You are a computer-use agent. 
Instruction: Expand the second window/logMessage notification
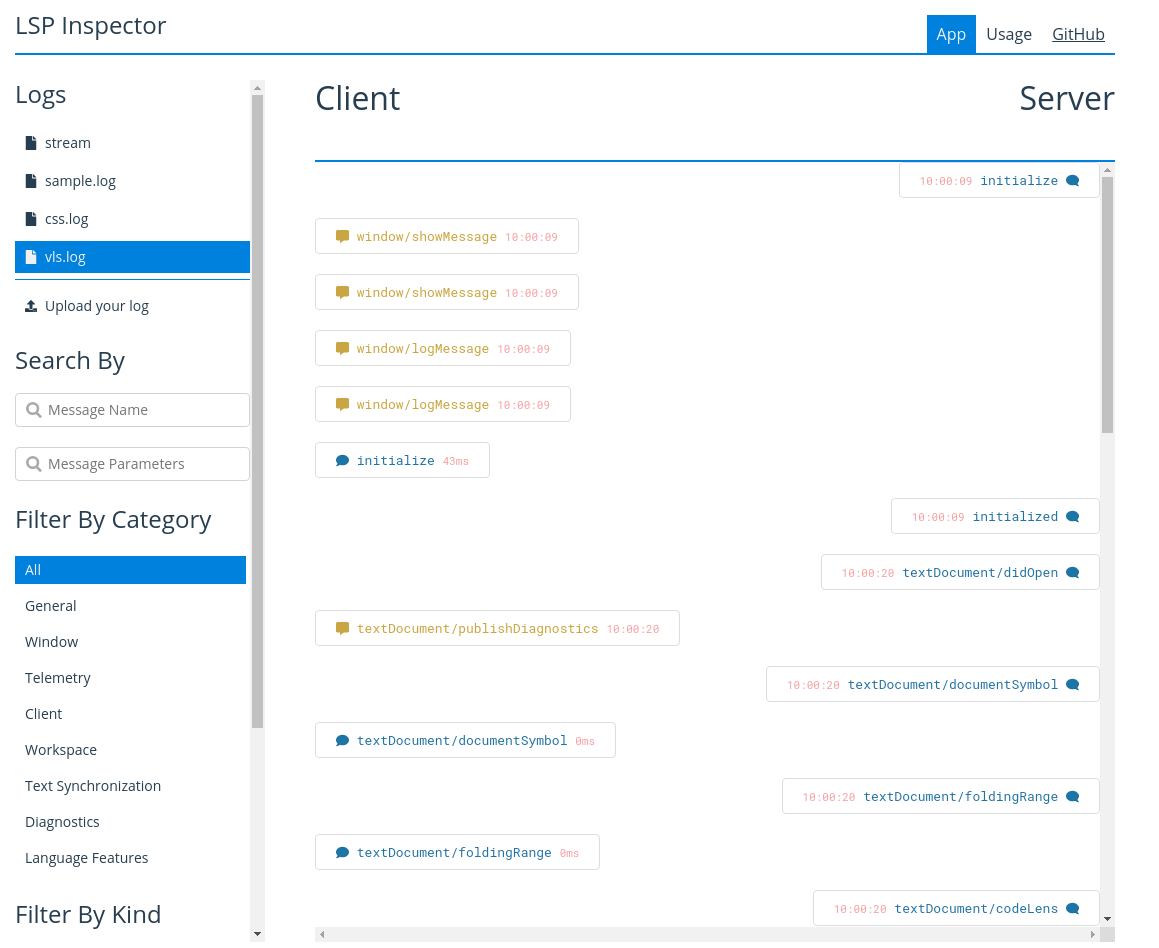tap(443, 404)
